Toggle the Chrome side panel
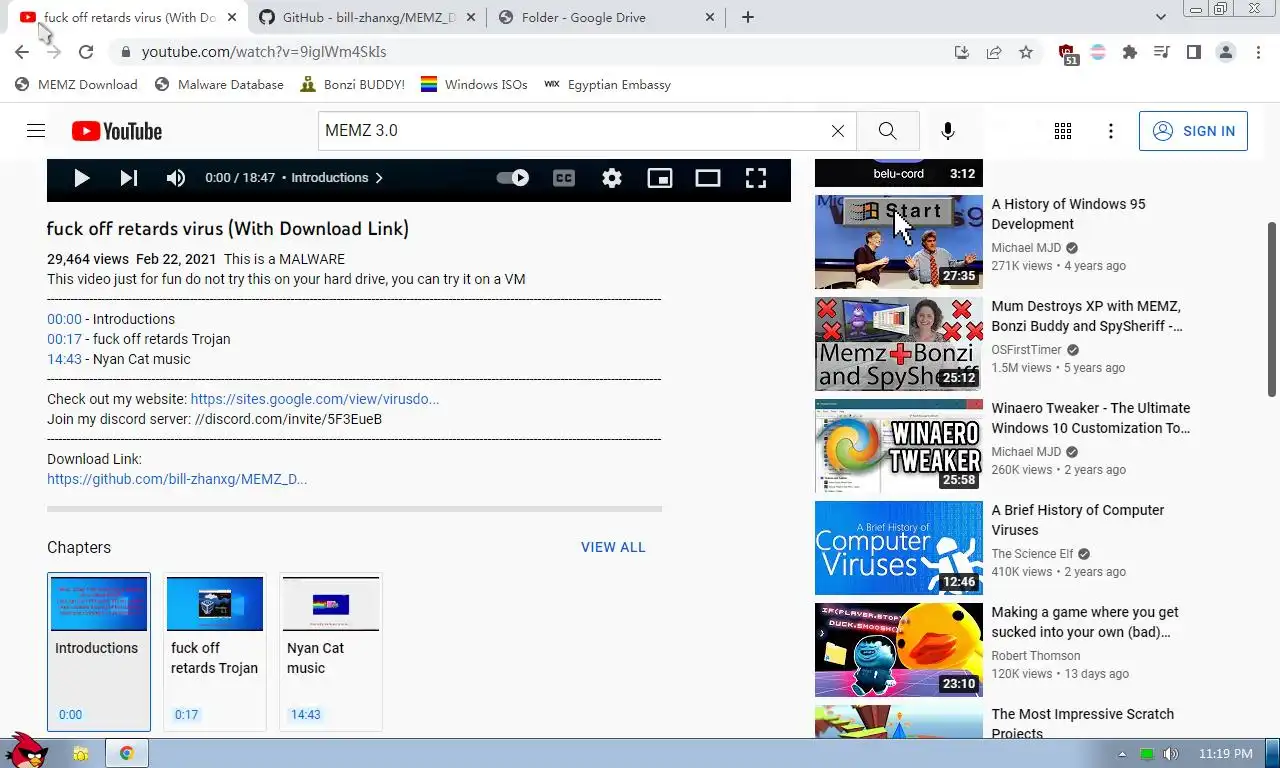Screen dimensions: 1280x768 pos(1193,52)
